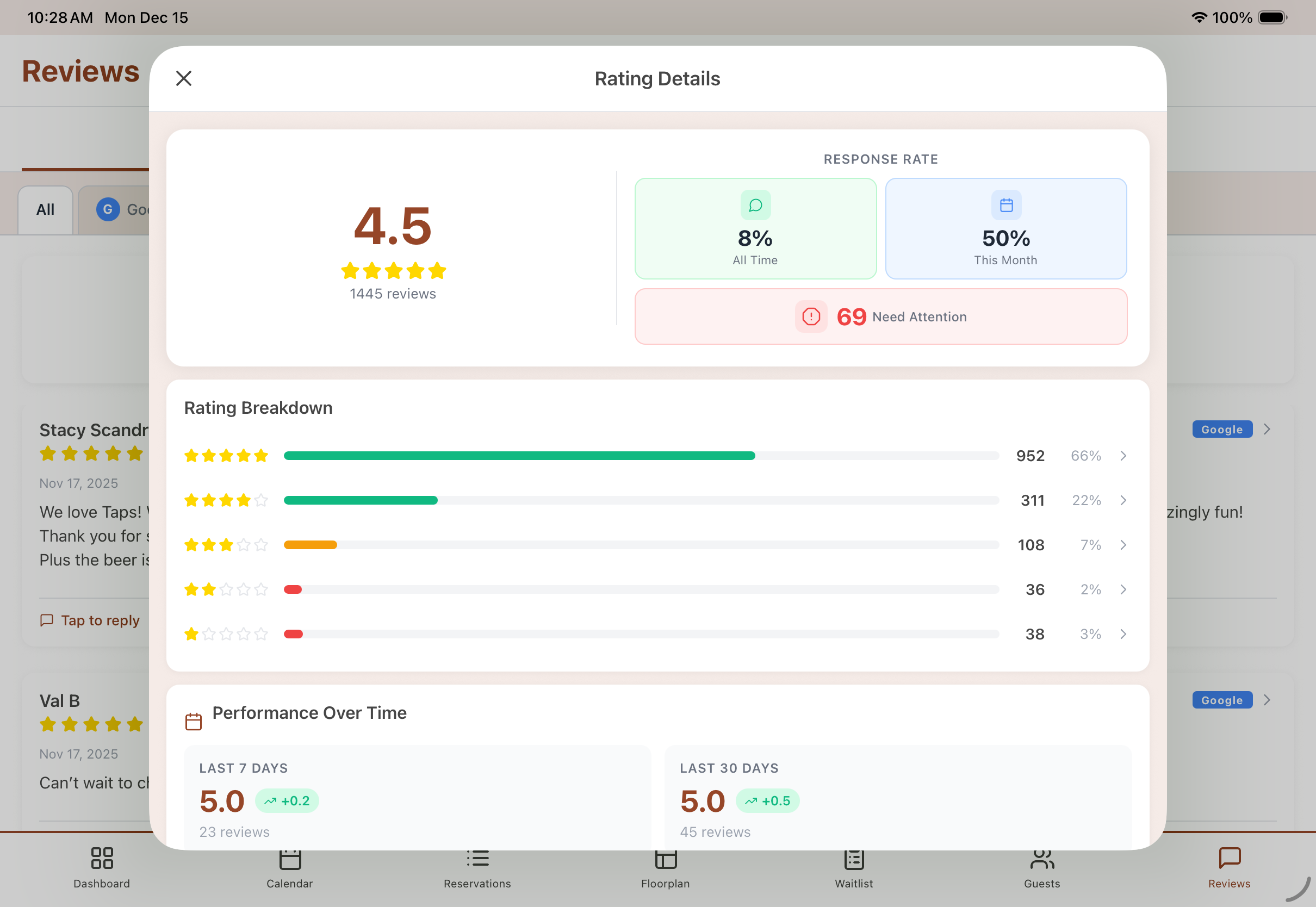This screenshot has width=1316, height=907.
Task: Switch to the Google source tab
Action: click(x=119, y=210)
